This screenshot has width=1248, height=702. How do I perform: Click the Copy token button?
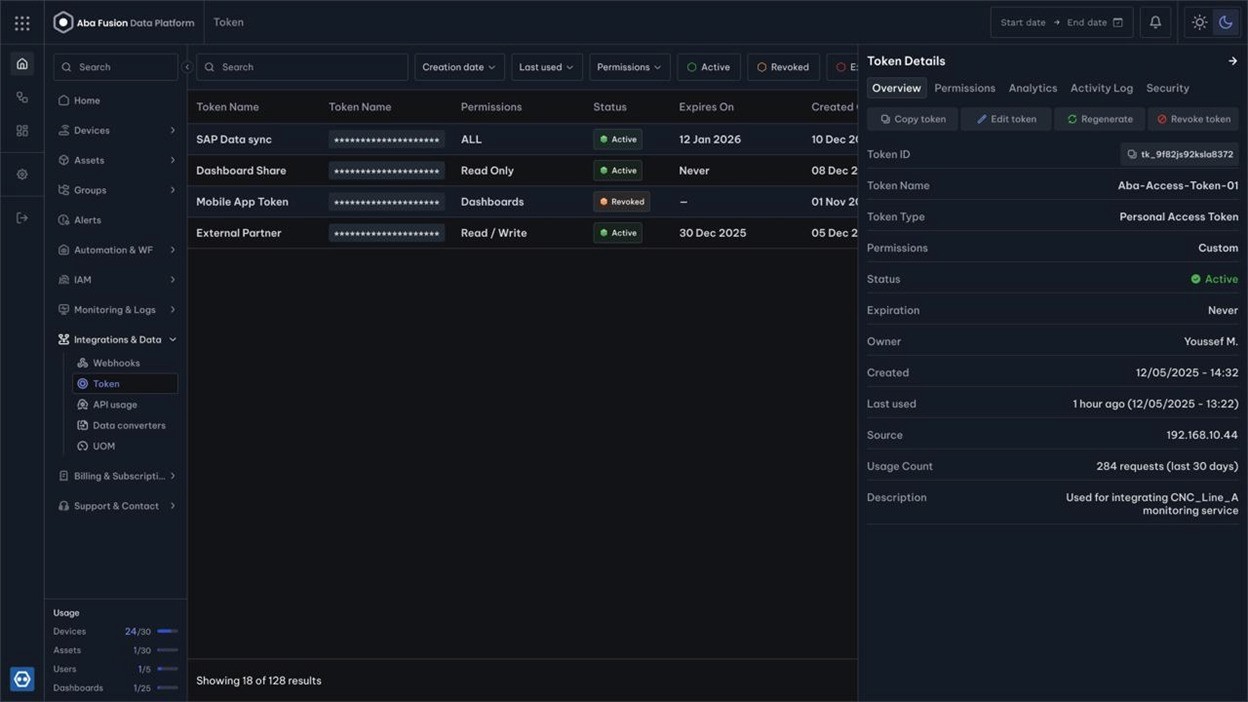912,119
